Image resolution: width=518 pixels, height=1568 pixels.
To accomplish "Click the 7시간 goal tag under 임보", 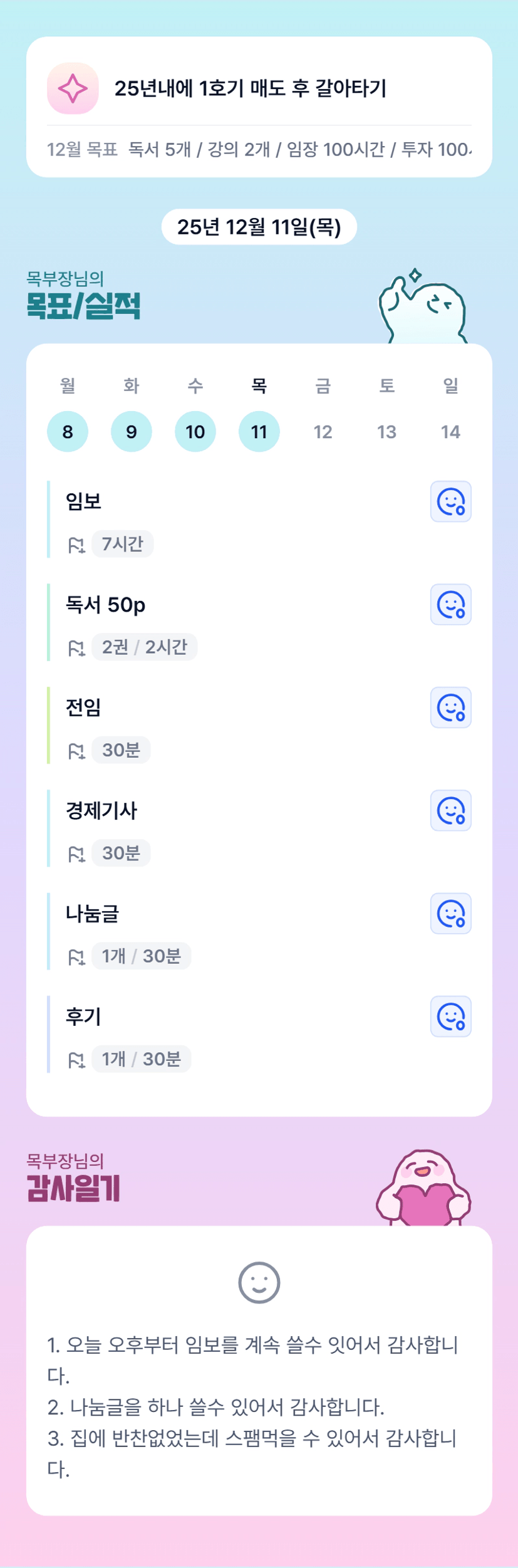I will point(123,544).
